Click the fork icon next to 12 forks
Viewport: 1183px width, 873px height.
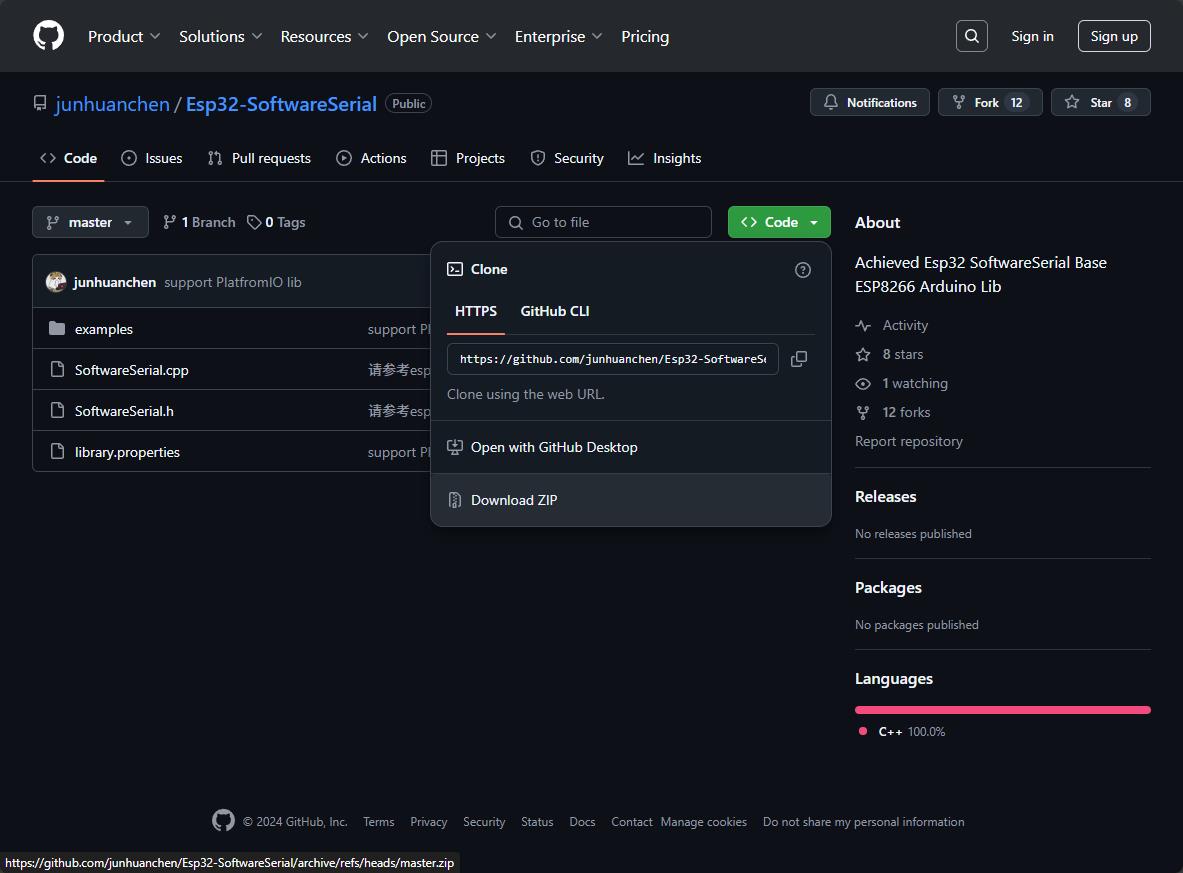click(863, 413)
